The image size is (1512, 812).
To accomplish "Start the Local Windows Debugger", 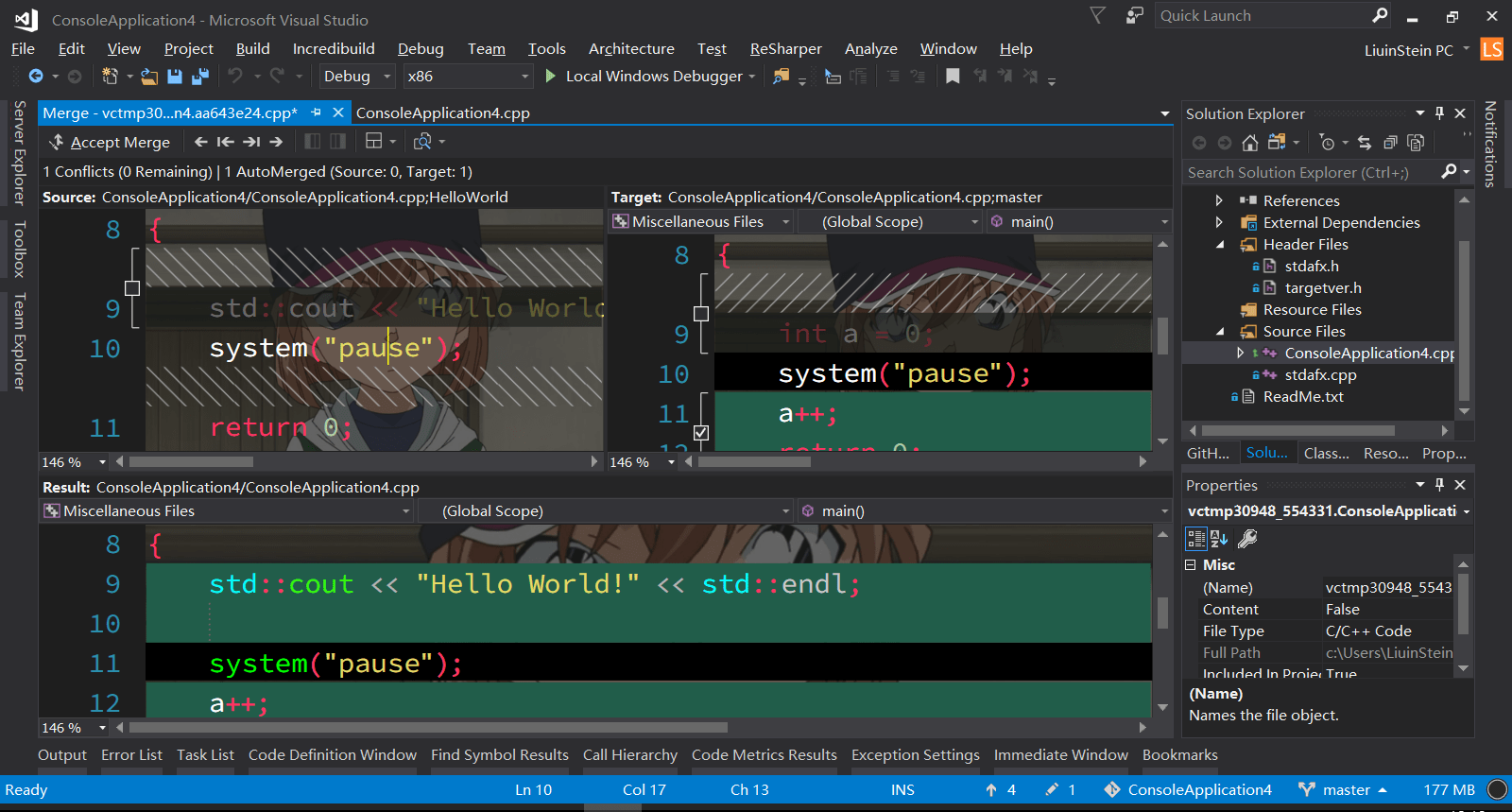I will (645, 77).
